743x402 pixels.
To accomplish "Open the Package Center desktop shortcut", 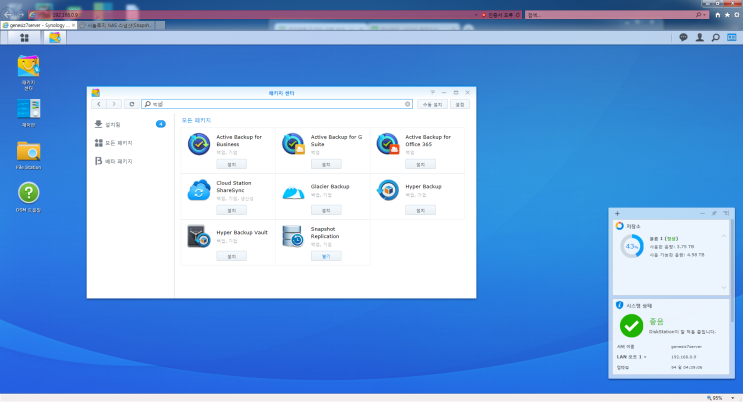I will pyautogui.click(x=28, y=72).
